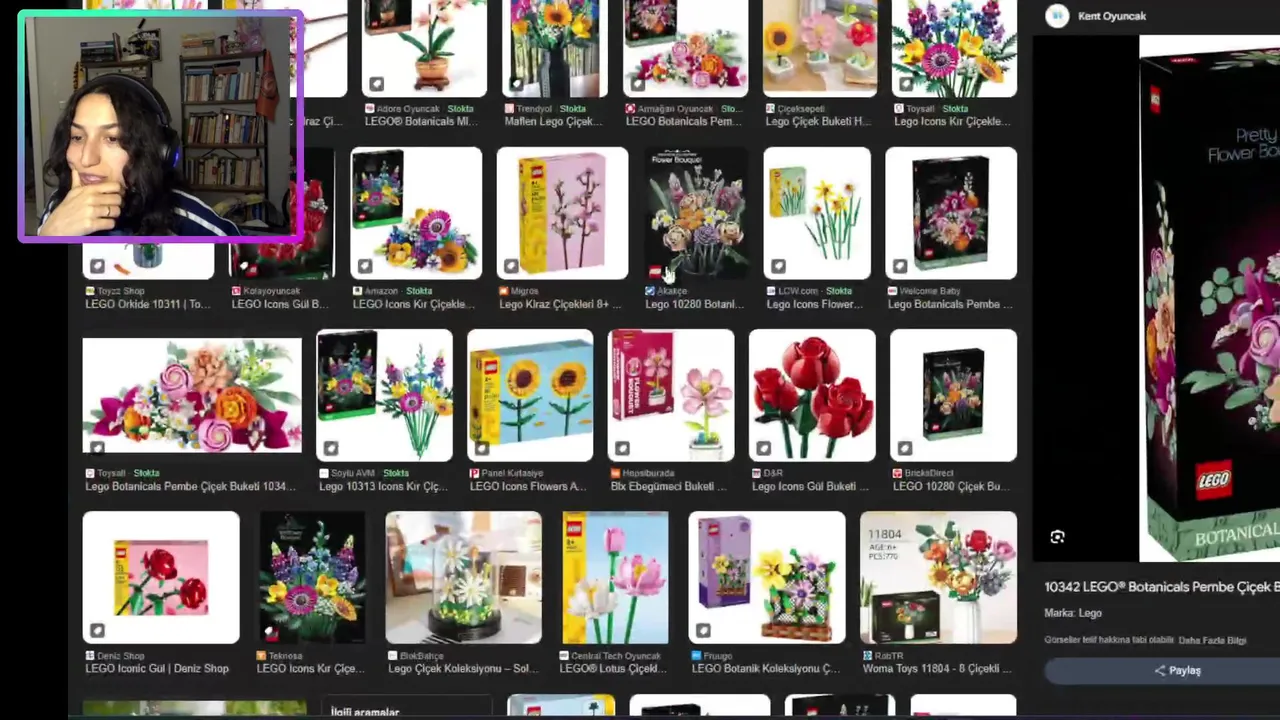1280x720 pixels.
Task: Open 'Woma Toys 11804 - 8 Çiçekli' title
Action: pyautogui.click(x=938, y=668)
